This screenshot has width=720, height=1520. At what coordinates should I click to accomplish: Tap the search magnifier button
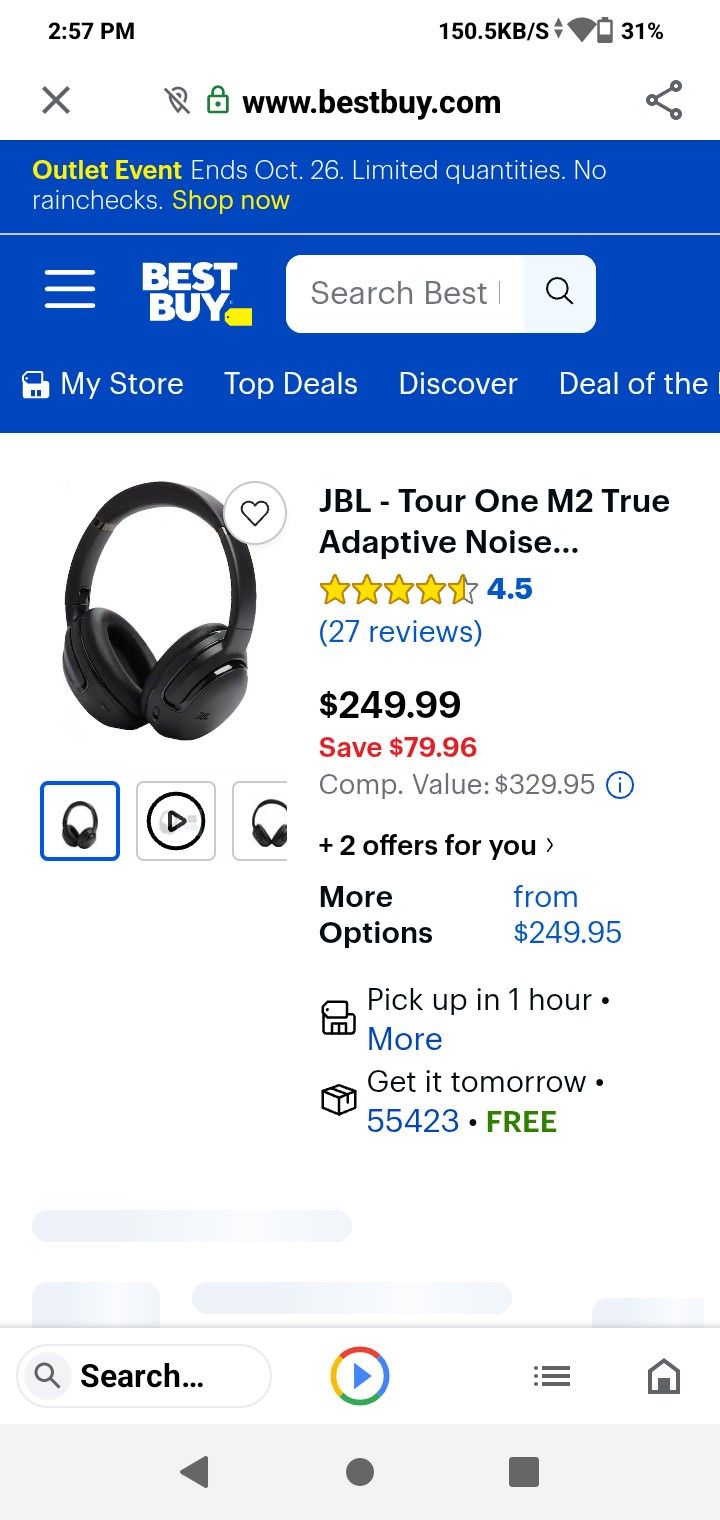click(560, 292)
